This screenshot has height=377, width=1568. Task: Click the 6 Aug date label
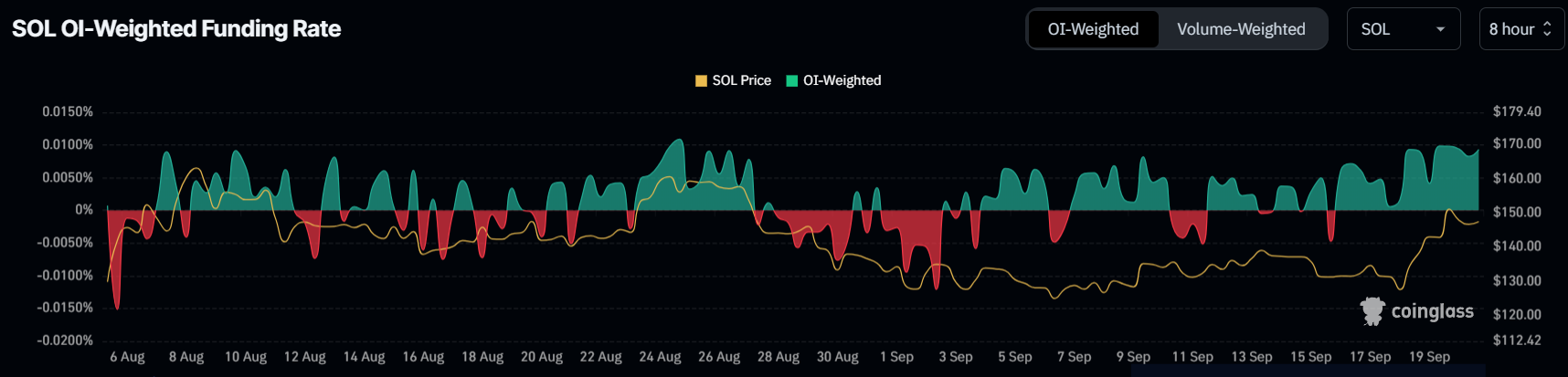point(128,357)
